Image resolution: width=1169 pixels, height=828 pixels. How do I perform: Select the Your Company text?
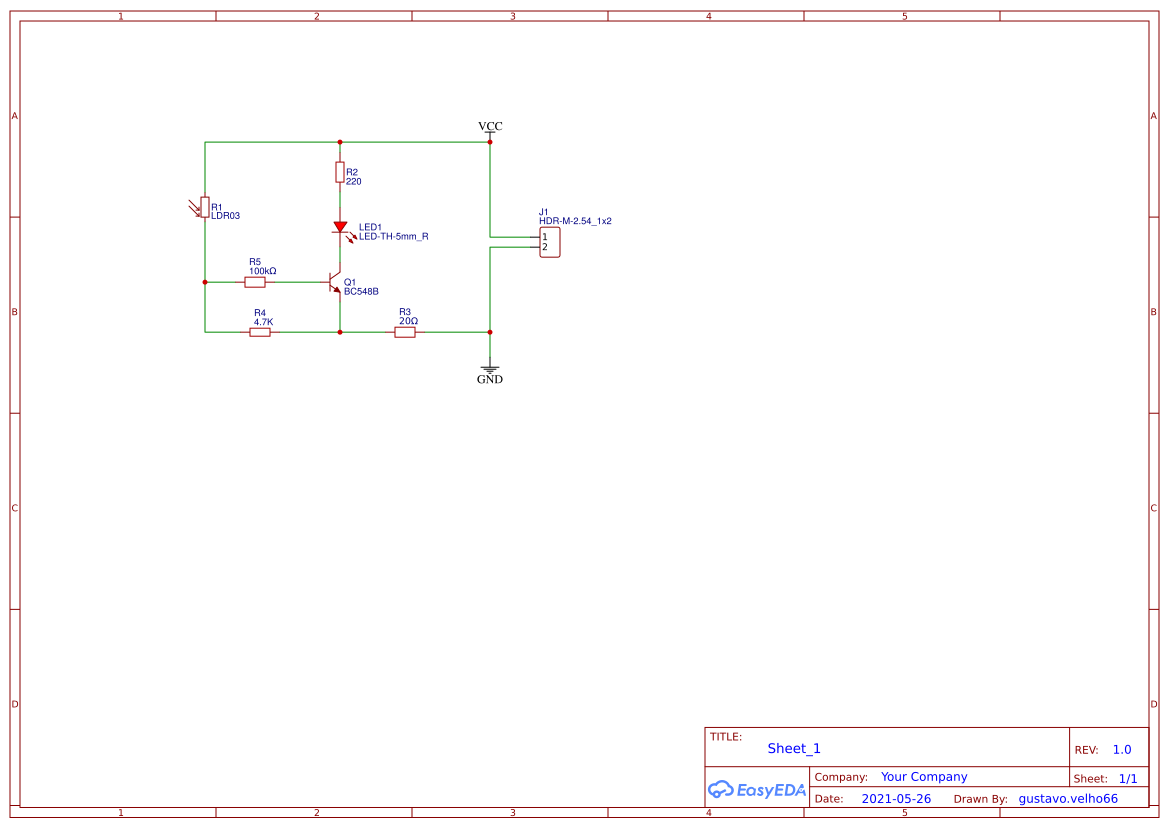click(x=923, y=776)
